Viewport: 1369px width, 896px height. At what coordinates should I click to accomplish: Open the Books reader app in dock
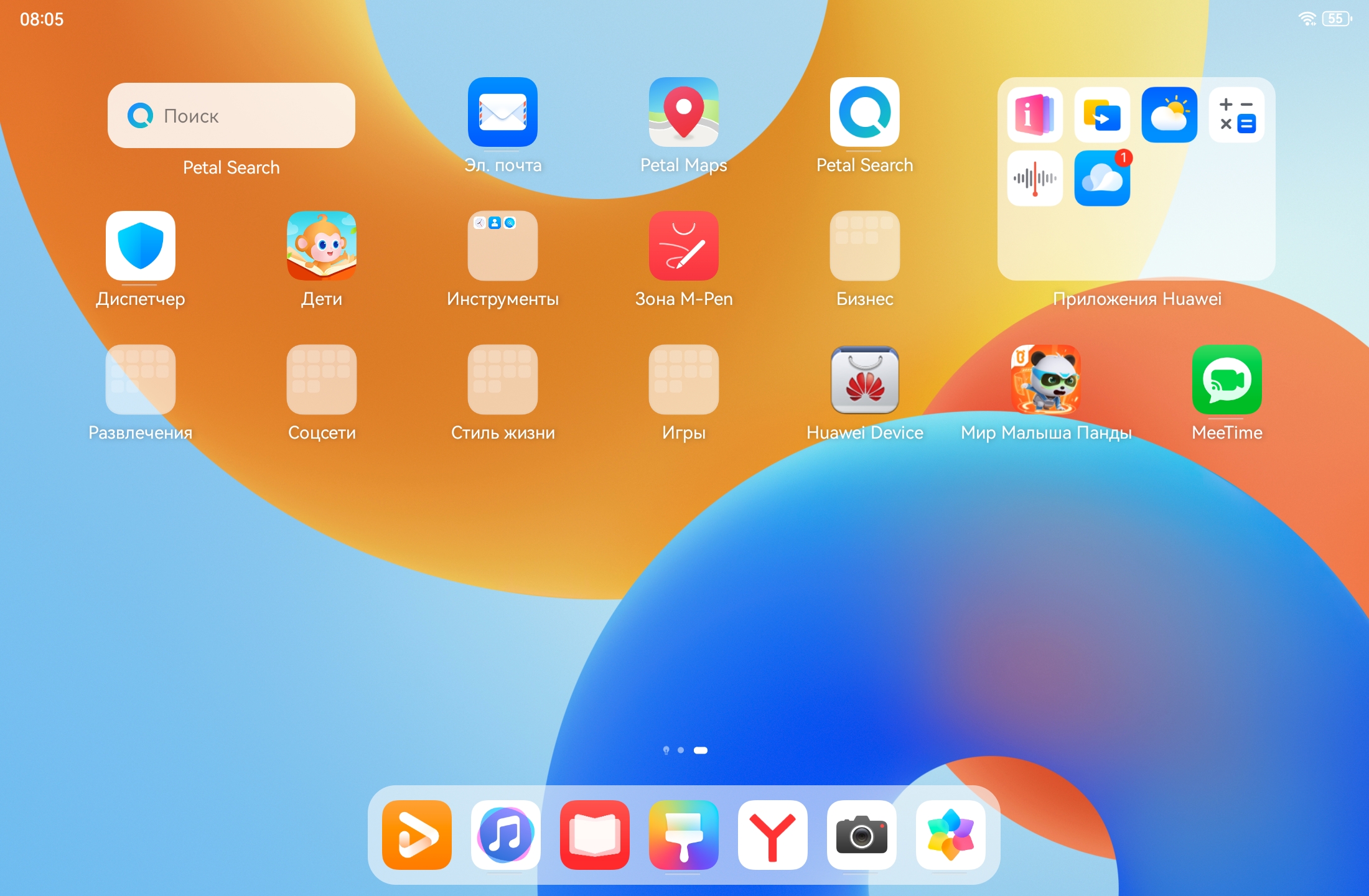pyautogui.click(x=595, y=835)
